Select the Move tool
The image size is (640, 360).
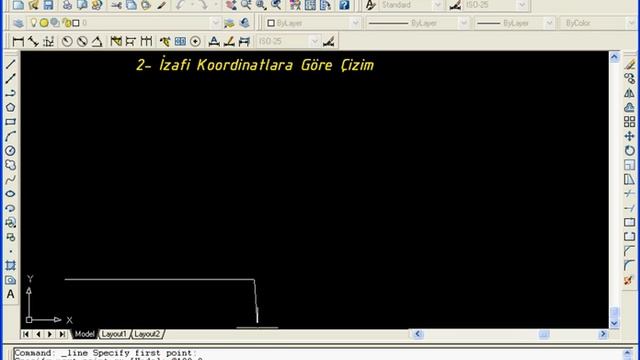(629, 136)
